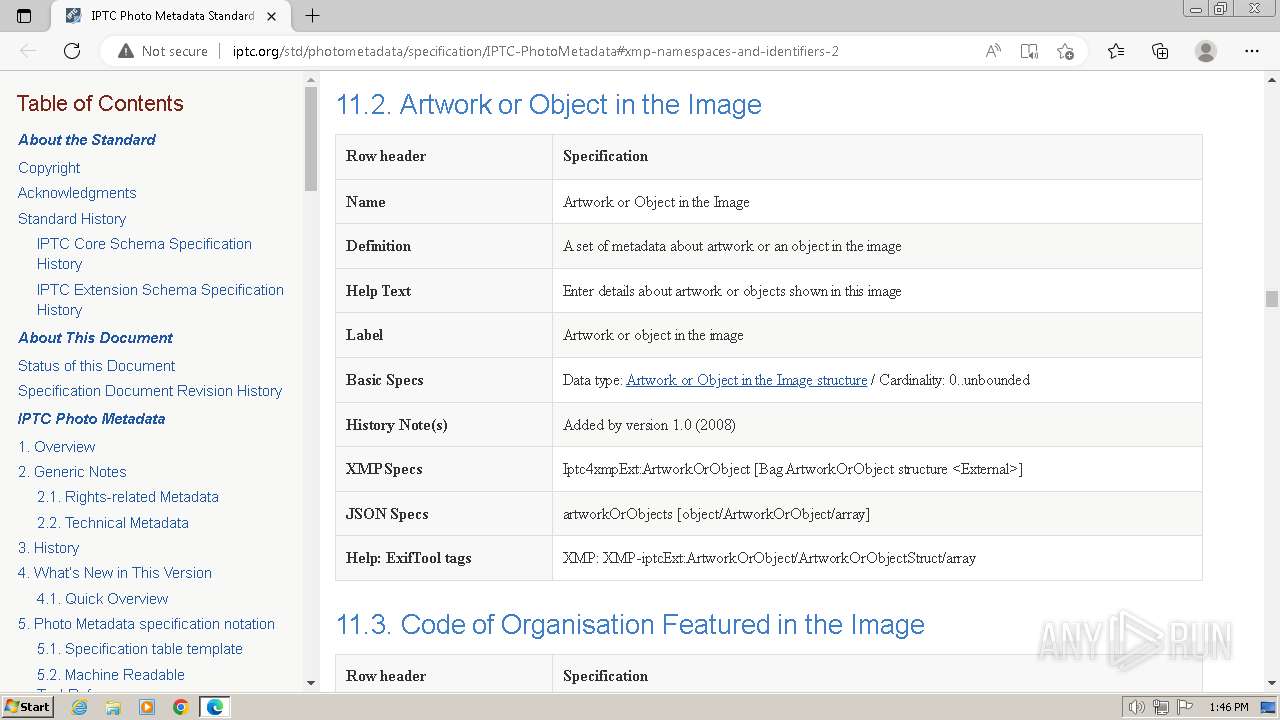The image size is (1280, 720).
Task: Select the History Note(s) value text
Action: coord(649,425)
